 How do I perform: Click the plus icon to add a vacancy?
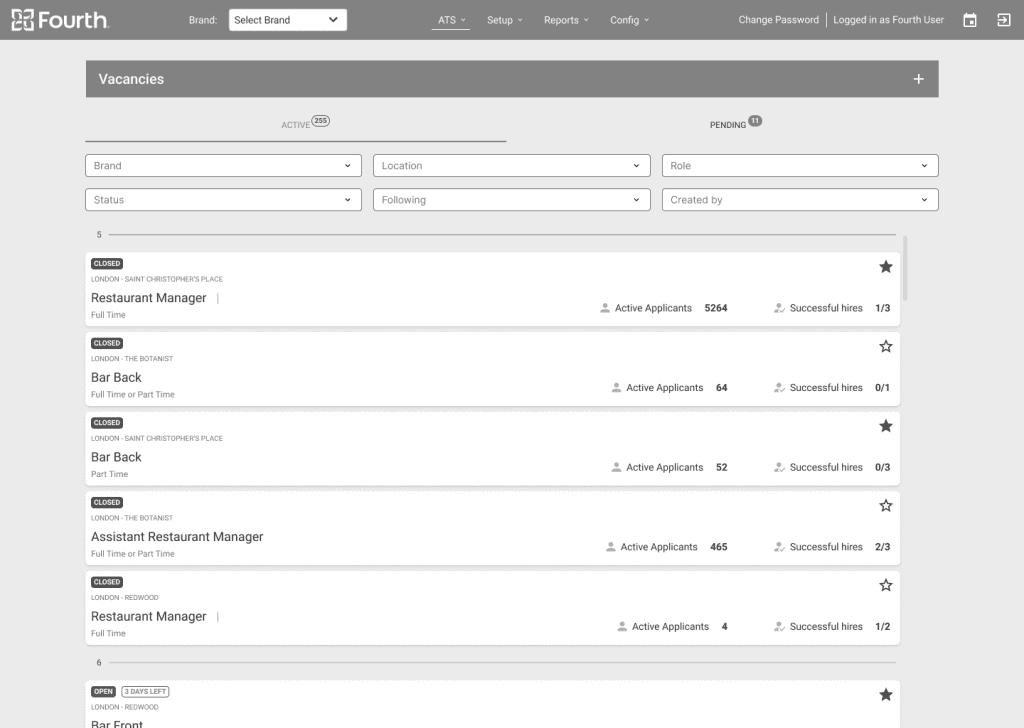click(x=918, y=79)
